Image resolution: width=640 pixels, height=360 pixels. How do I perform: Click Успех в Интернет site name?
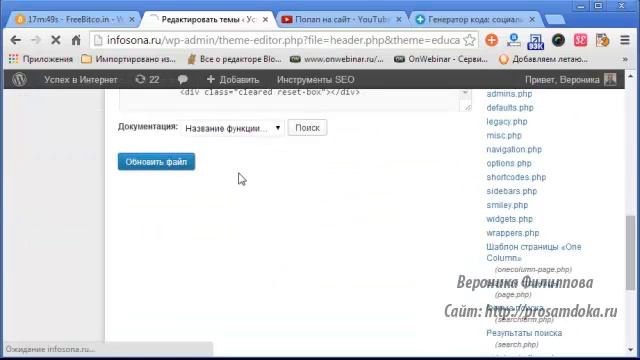81,80
